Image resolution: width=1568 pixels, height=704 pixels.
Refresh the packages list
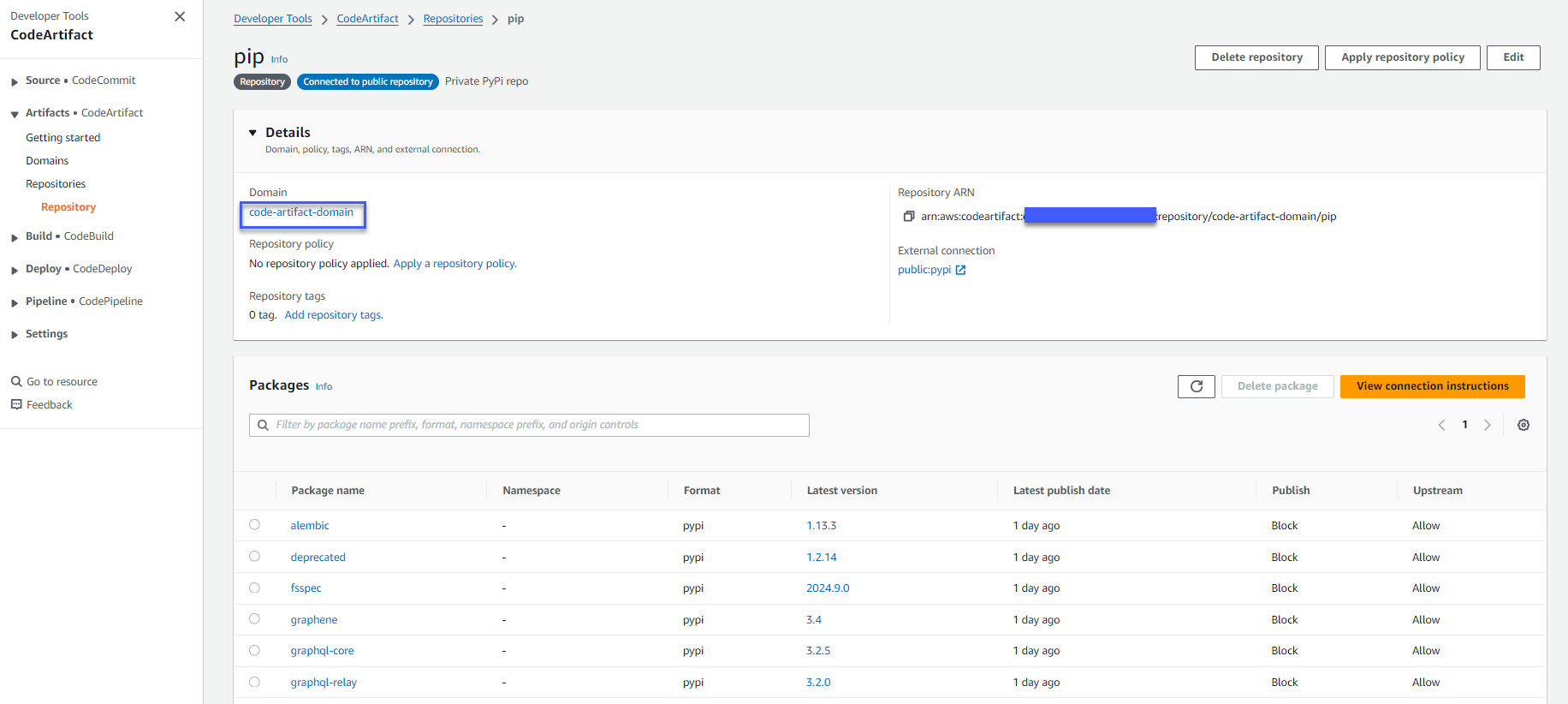point(1197,386)
